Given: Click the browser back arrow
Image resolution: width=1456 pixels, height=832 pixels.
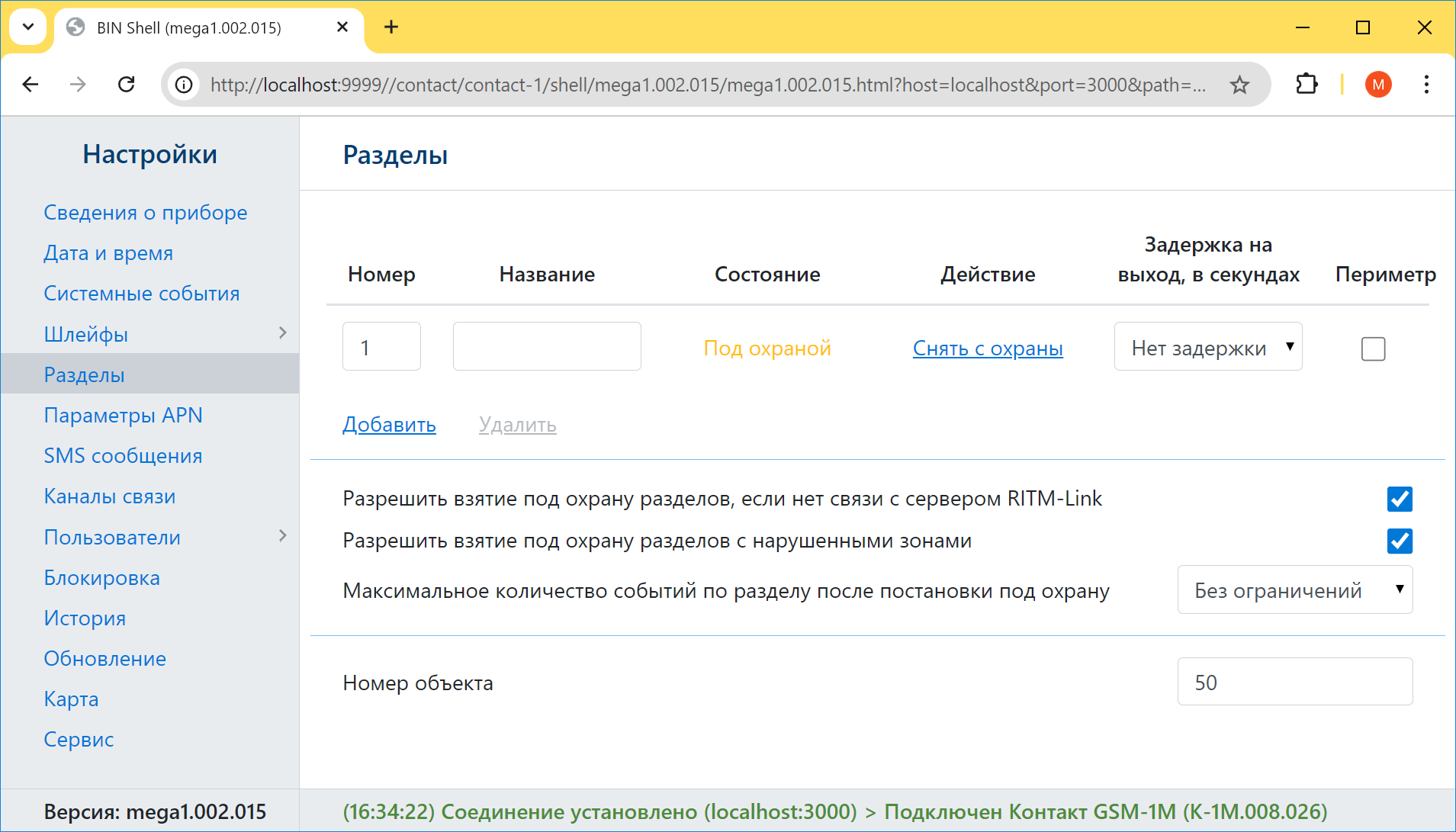Looking at the screenshot, I should [31, 85].
